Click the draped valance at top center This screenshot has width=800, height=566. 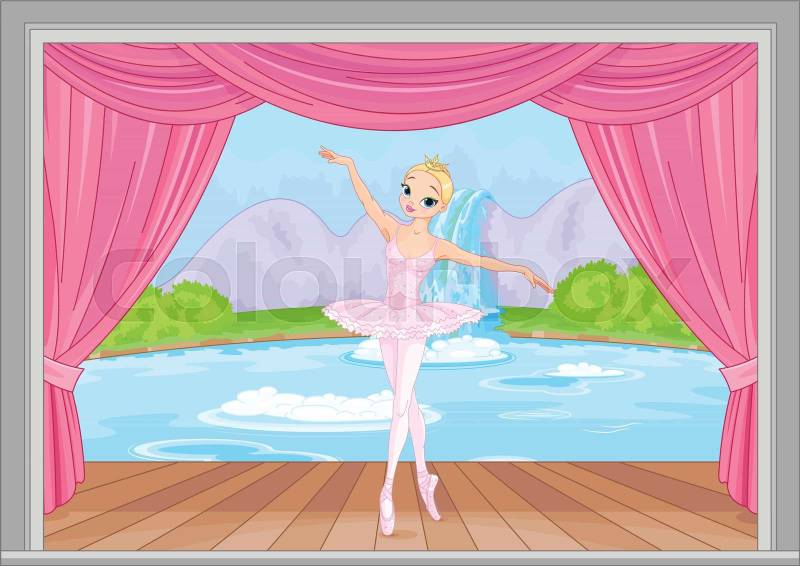[400, 75]
